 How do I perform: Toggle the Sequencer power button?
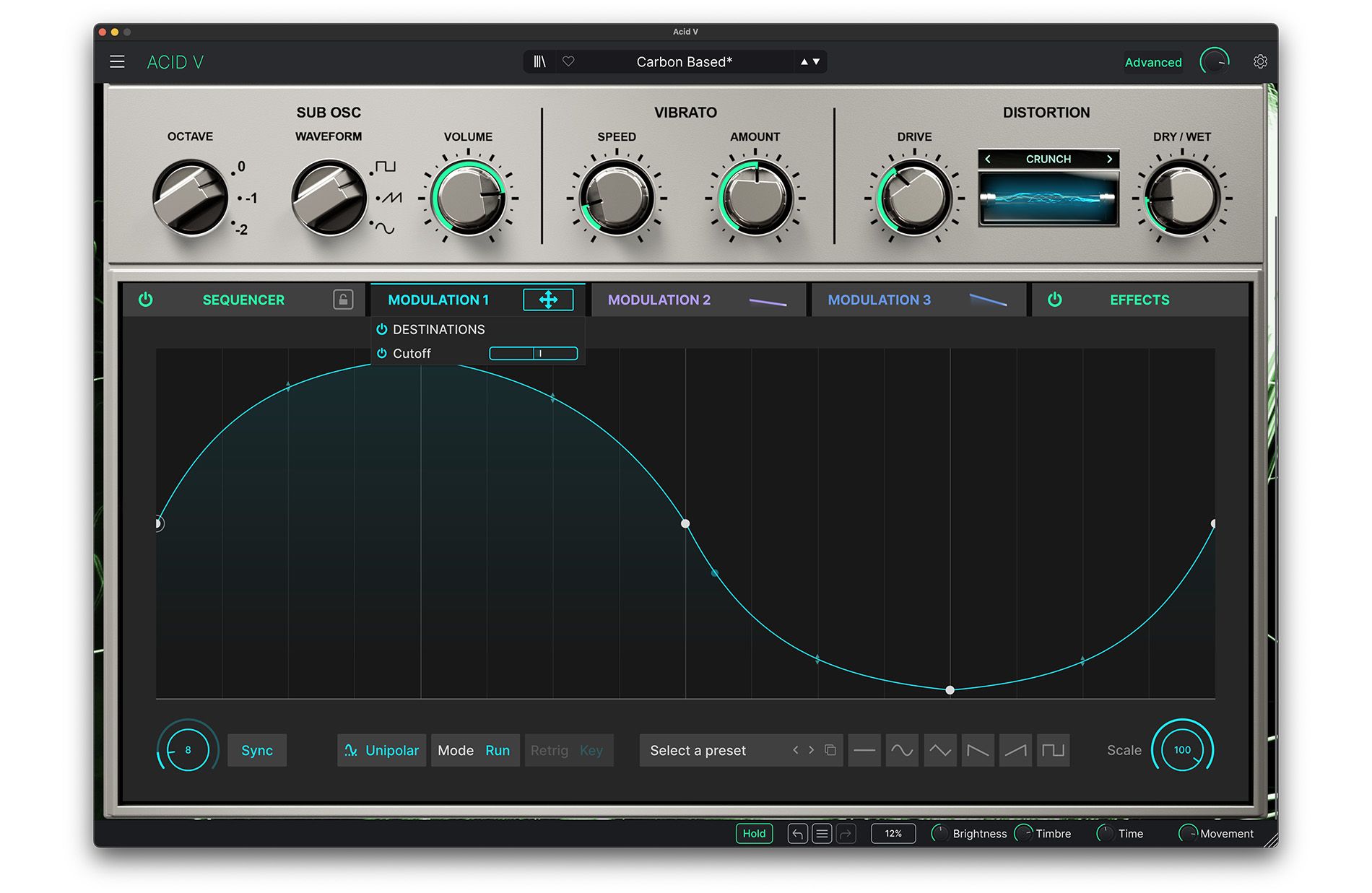[146, 300]
